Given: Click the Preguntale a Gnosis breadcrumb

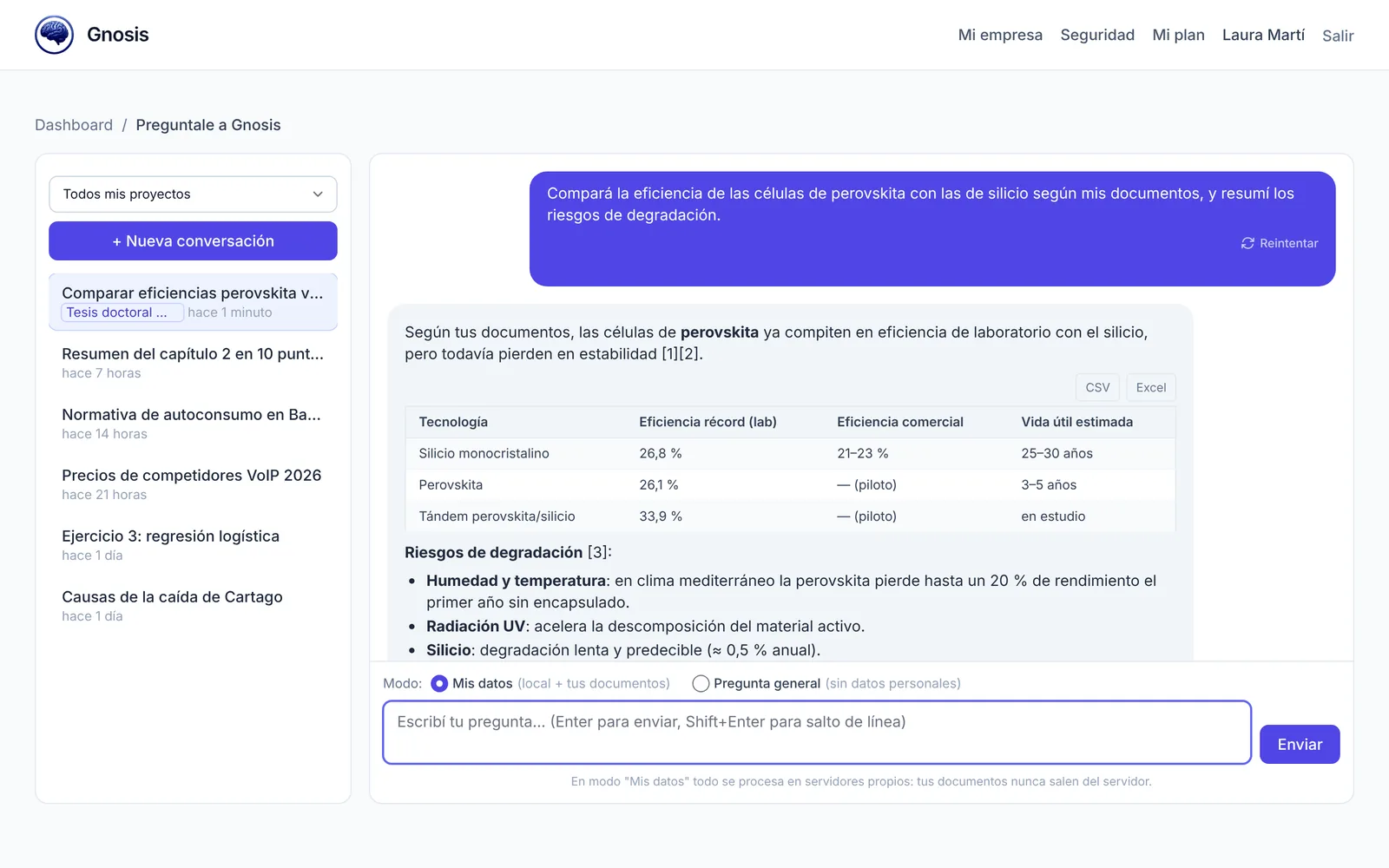Looking at the screenshot, I should point(208,125).
